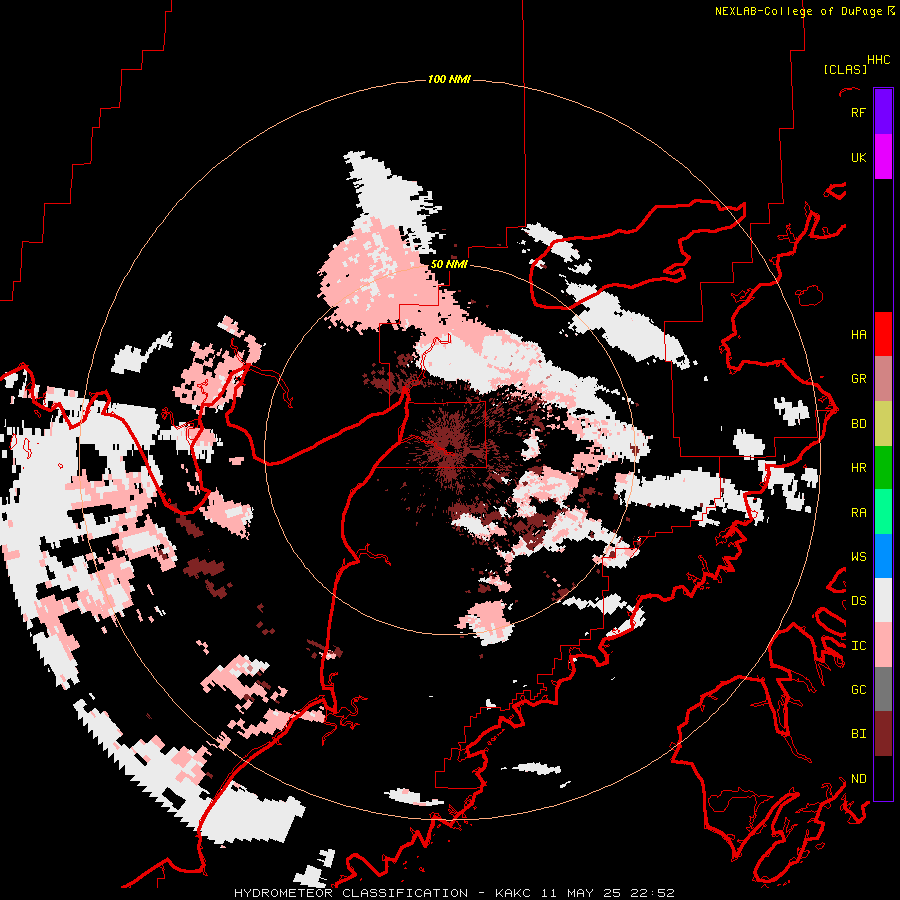
Task: Click the DS white legend swatch
Action: pyautogui.click(x=883, y=600)
